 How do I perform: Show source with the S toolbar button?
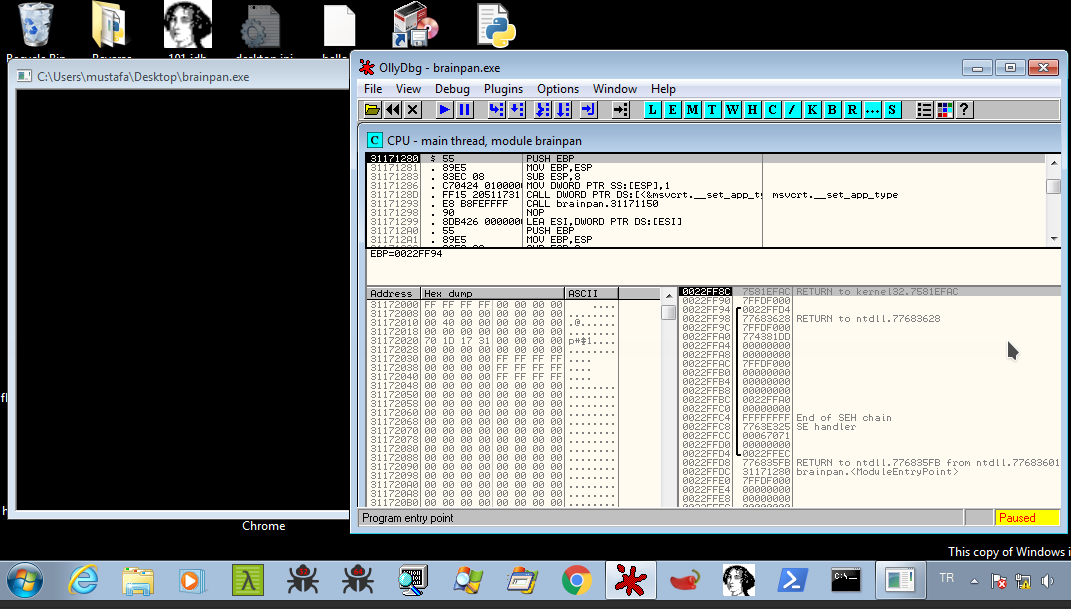coord(892,110)
